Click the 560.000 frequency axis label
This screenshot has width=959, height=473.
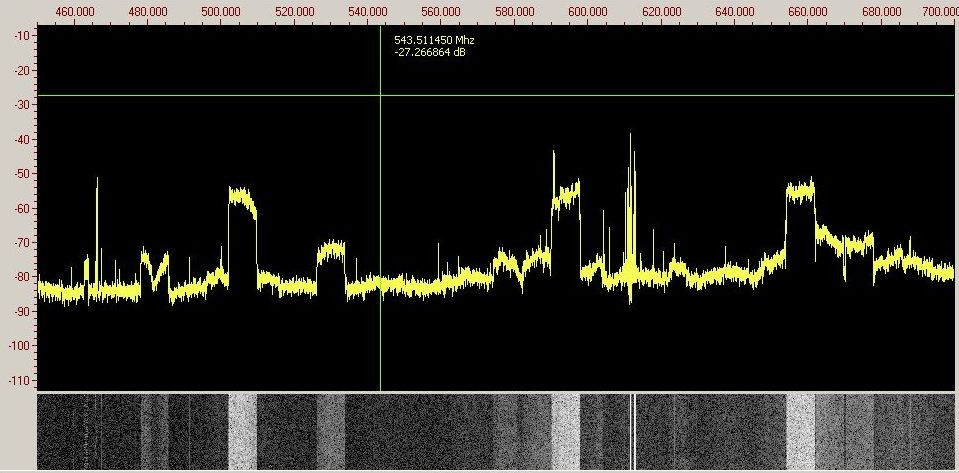coord(442,12)
